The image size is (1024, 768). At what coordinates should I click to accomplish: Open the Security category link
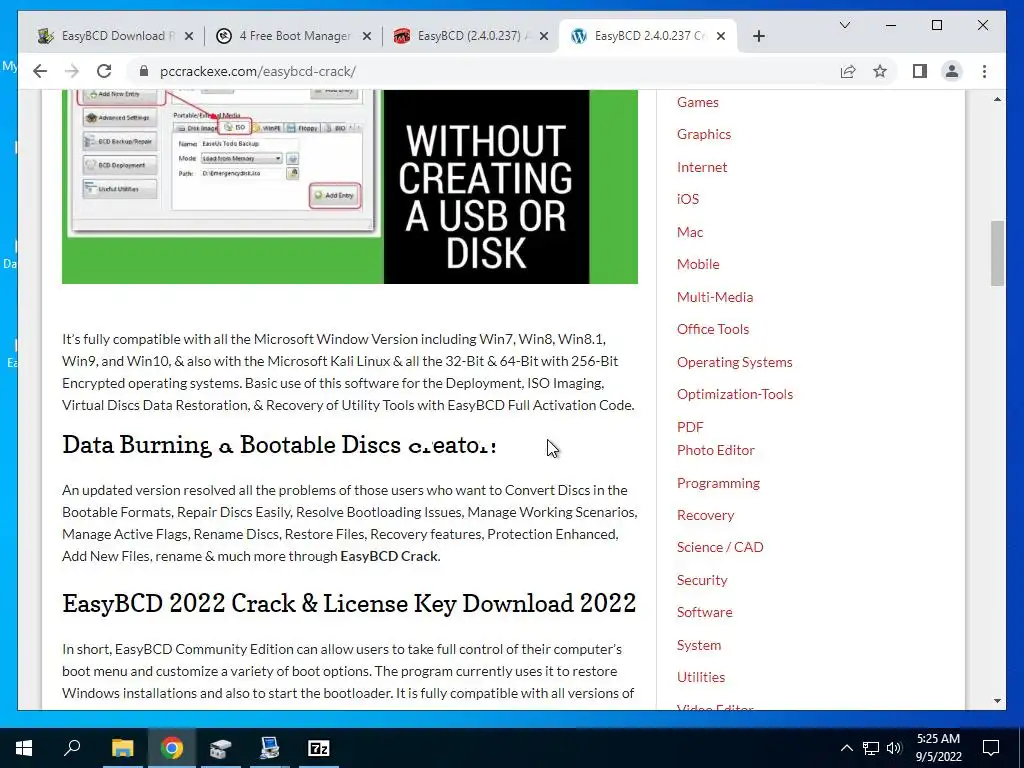(x=702, y=579)
